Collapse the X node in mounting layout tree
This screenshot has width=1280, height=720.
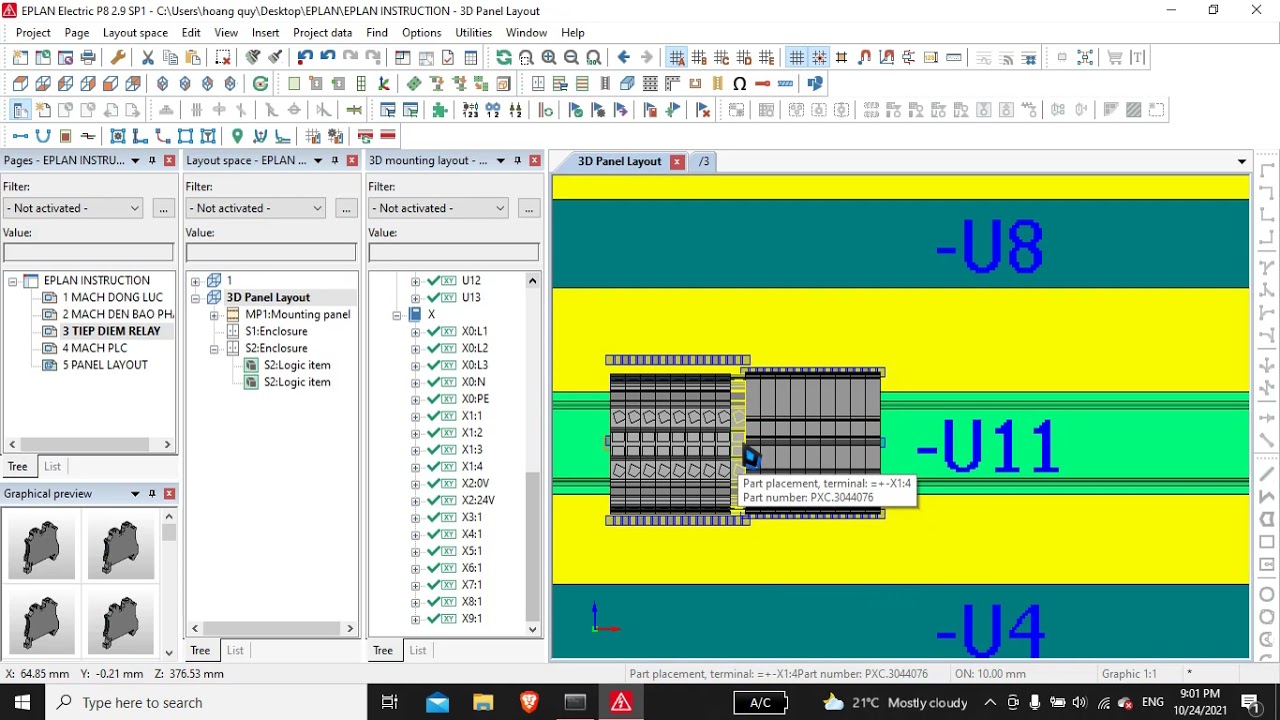[x=397, y=315]
